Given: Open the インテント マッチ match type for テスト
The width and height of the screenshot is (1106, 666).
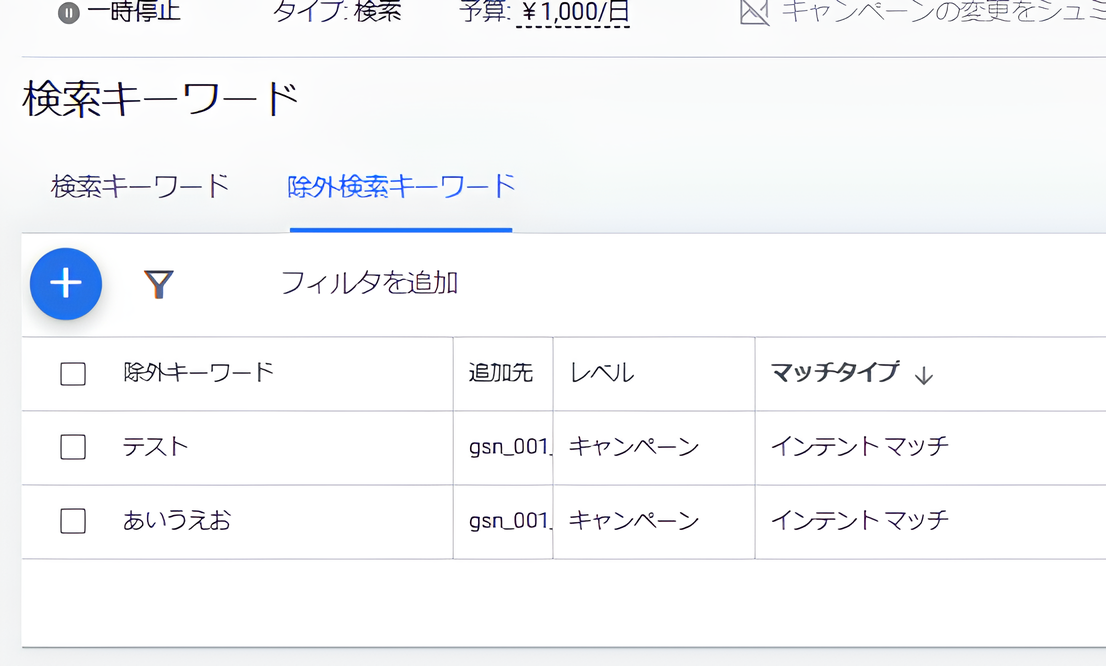Looking at the screenshot, I should point(859,447).
